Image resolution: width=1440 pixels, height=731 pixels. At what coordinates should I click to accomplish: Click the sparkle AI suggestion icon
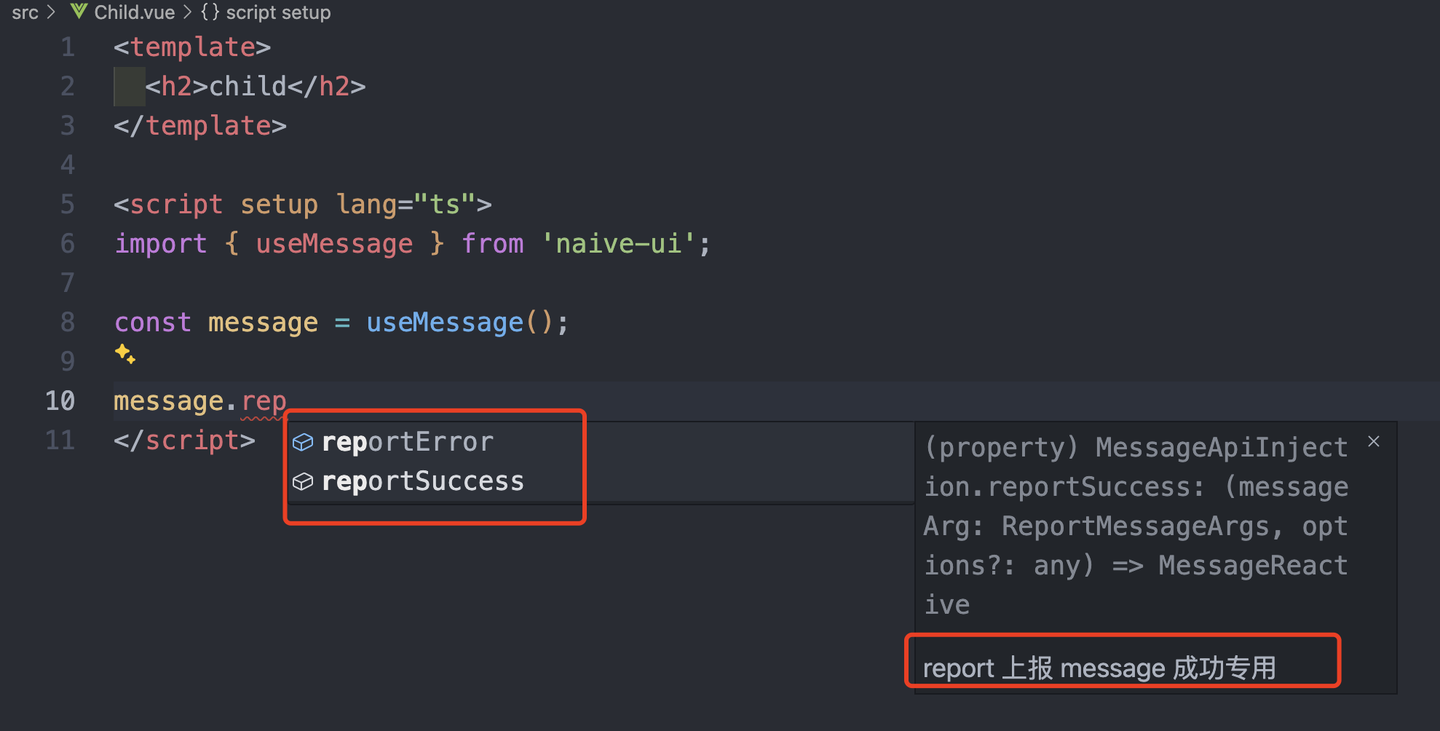[x=125, y=354]
